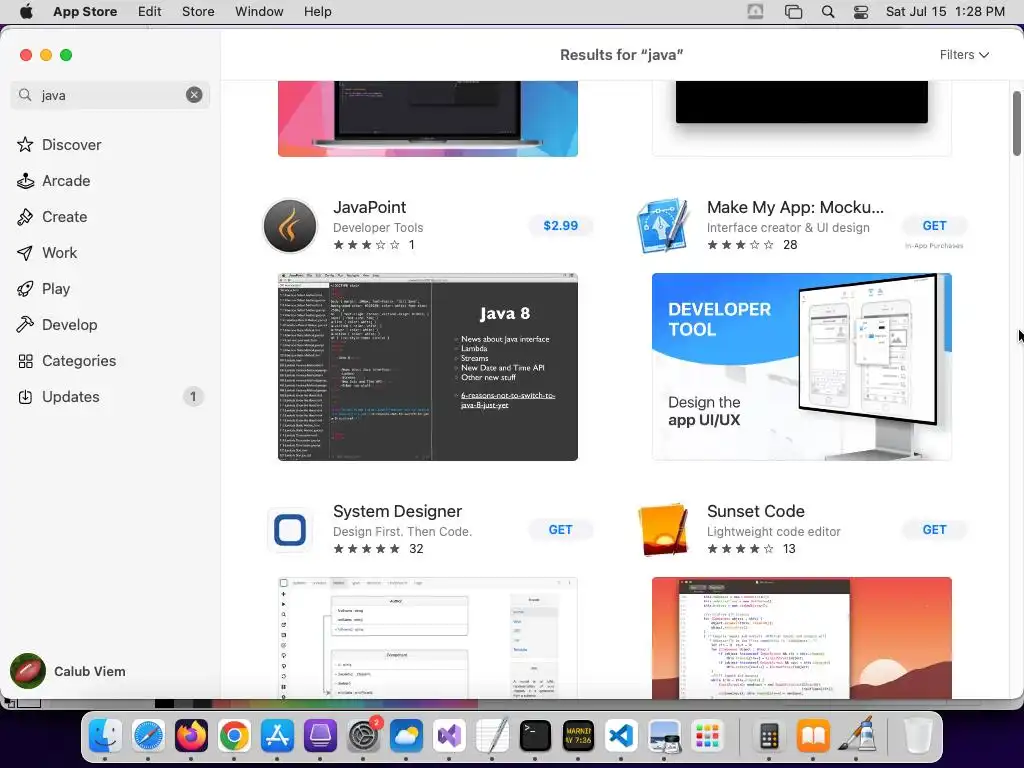The image size is (1024, 768).
Task: Open the Calub Viem account profile
Action: [69, 671]
